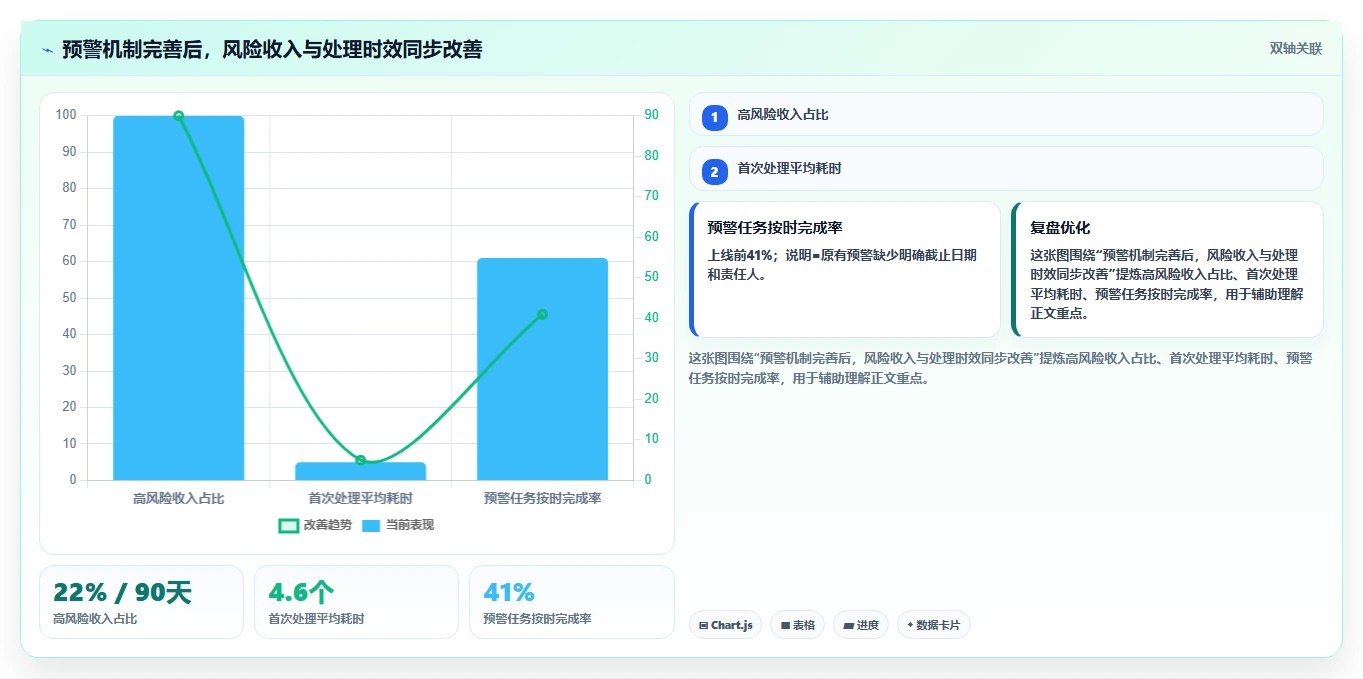Click the left axis value 100
Screen dimensions: 1363x679
tap(66, 115)
